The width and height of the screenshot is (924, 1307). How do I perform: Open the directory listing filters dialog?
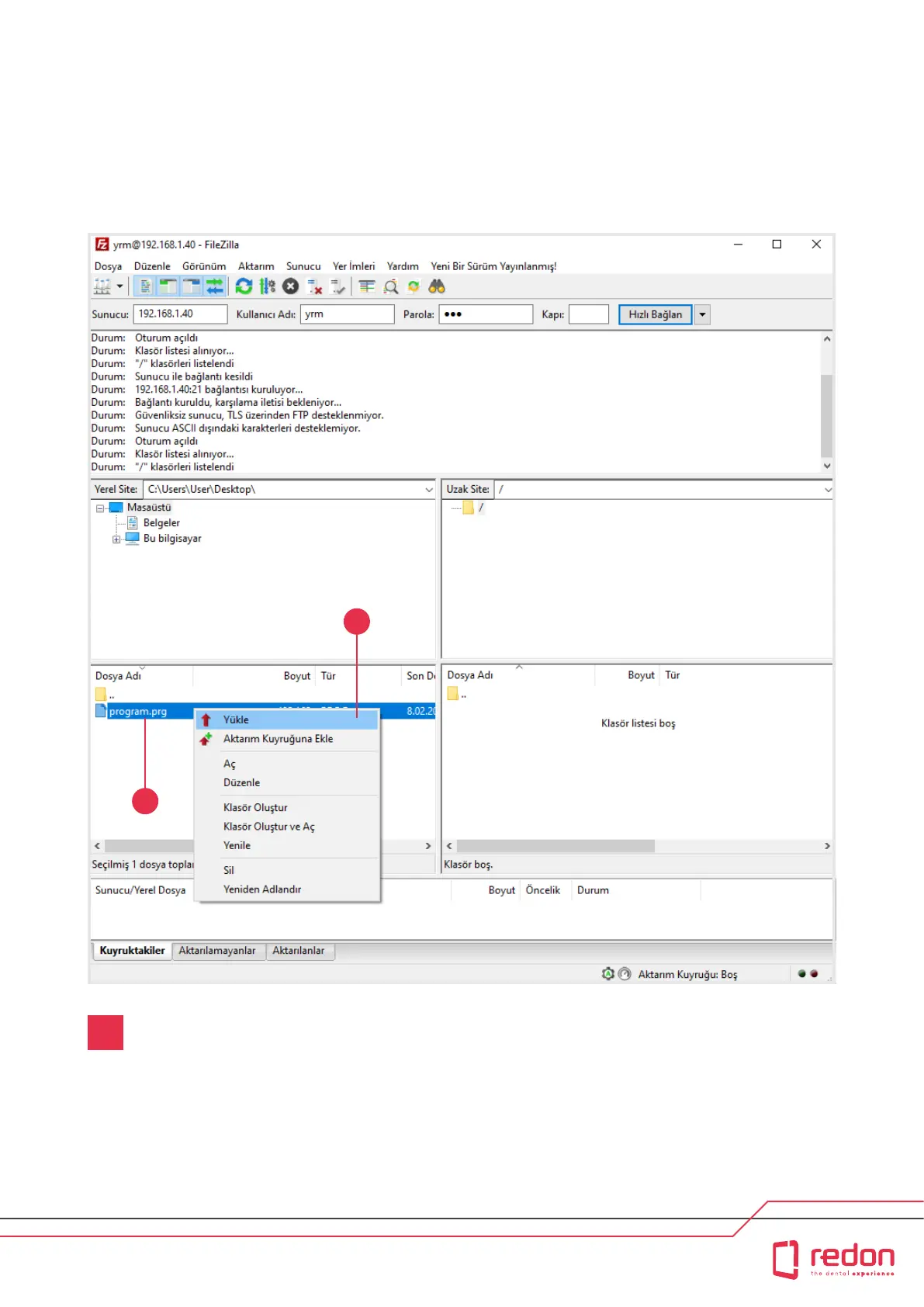(x=367, y=286)
